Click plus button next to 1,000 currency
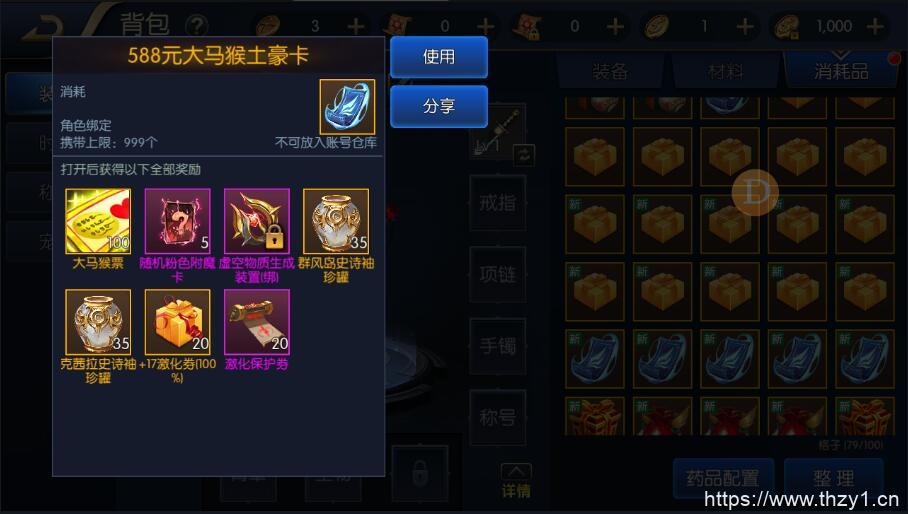 pyautogui.click(x=875, y=26)
